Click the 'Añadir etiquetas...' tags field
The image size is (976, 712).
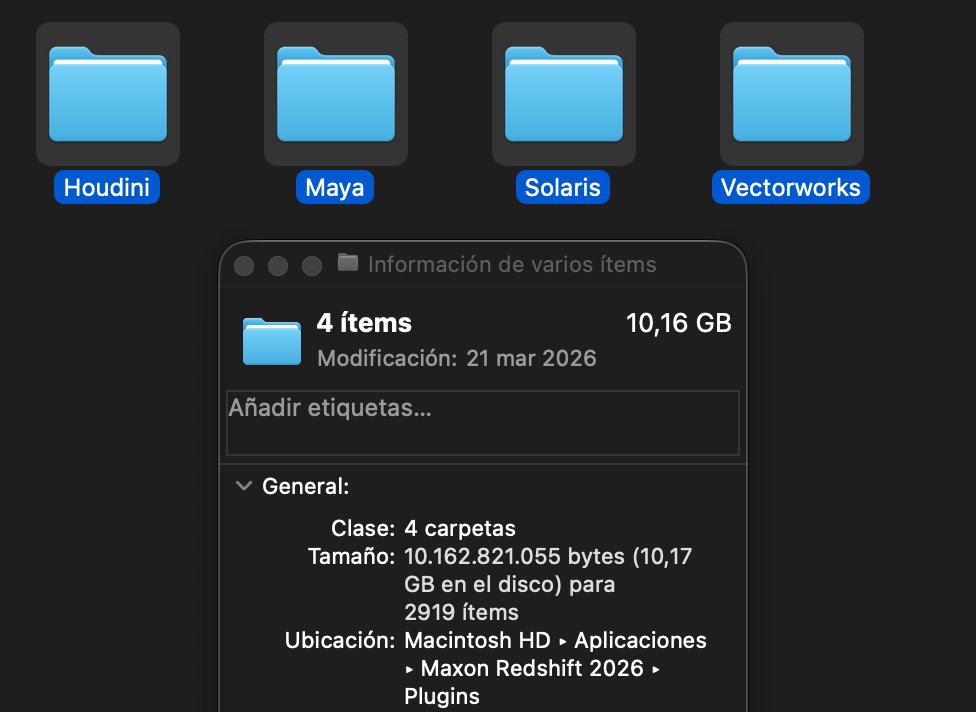point(483,423)
